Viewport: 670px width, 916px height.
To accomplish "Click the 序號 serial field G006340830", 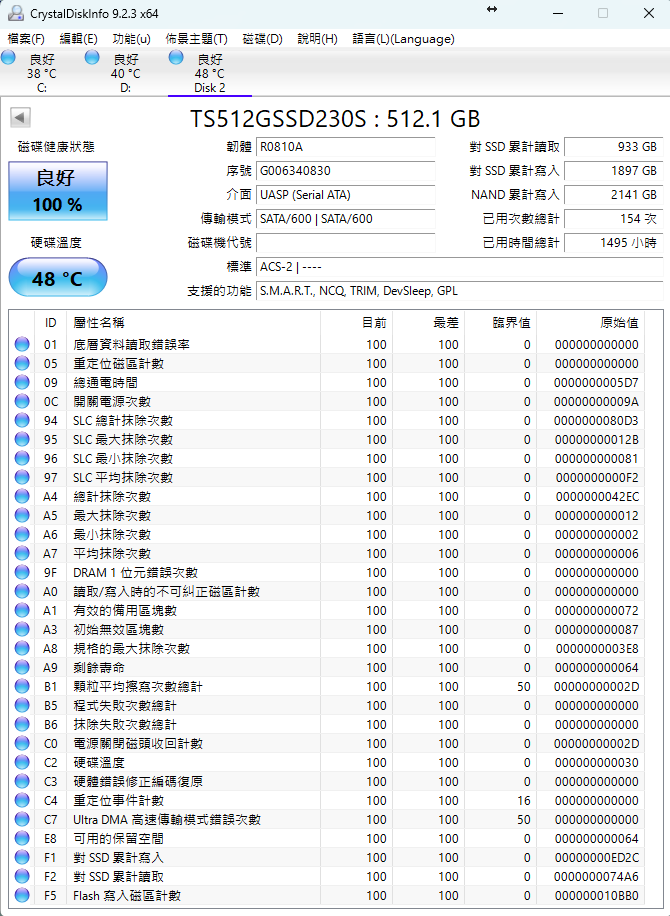I will (345, 171).
